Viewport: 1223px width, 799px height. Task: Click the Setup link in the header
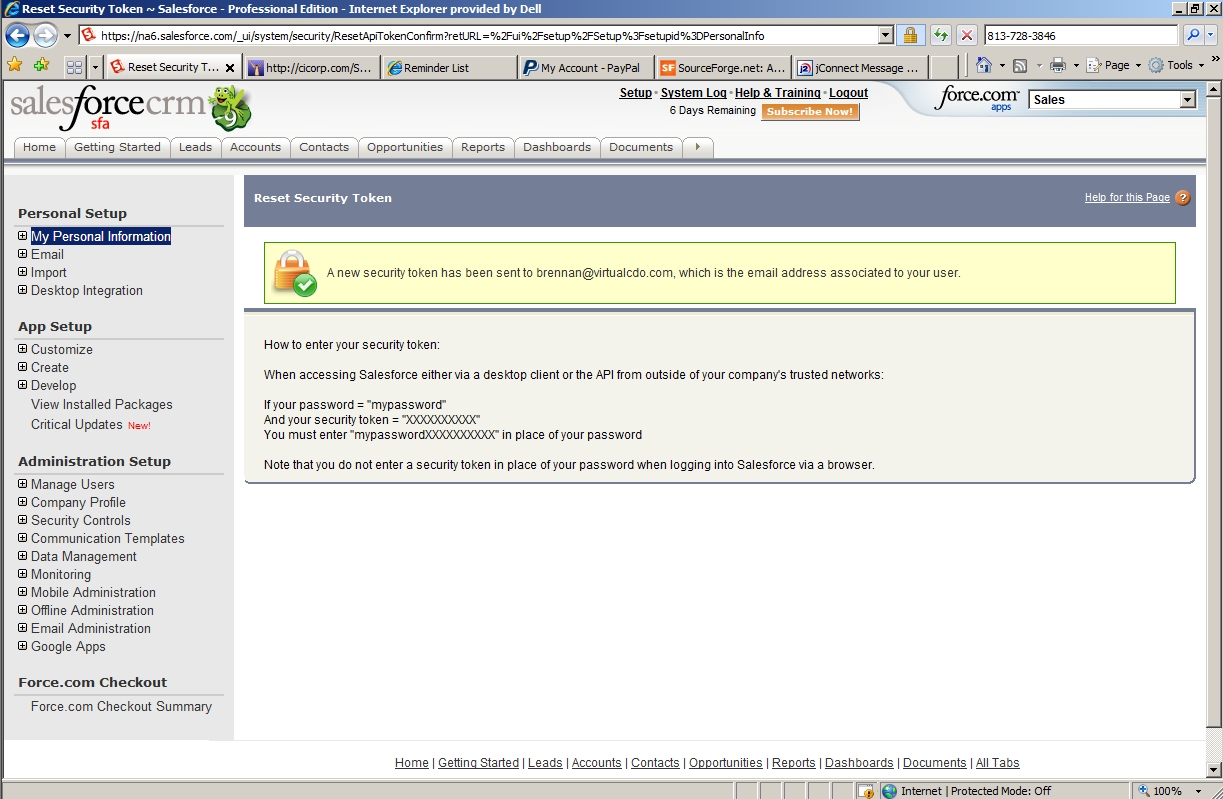click(x=635, y=93)
